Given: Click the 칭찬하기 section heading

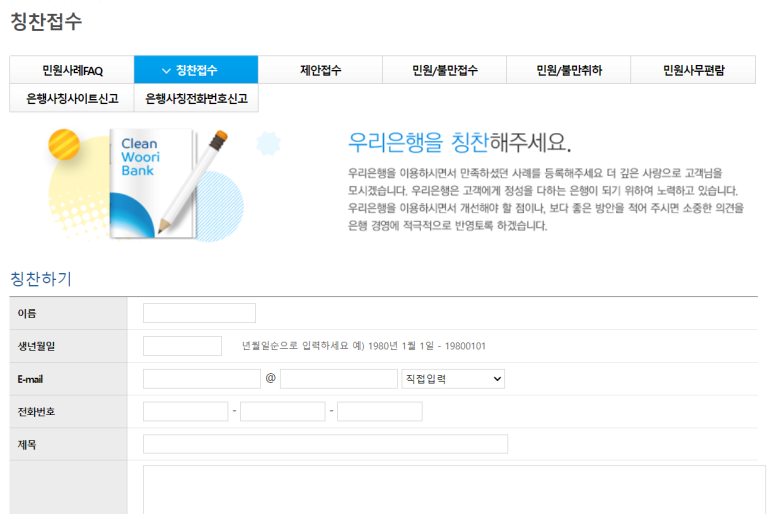Looking at the screenshot, I should coord(41,279).
